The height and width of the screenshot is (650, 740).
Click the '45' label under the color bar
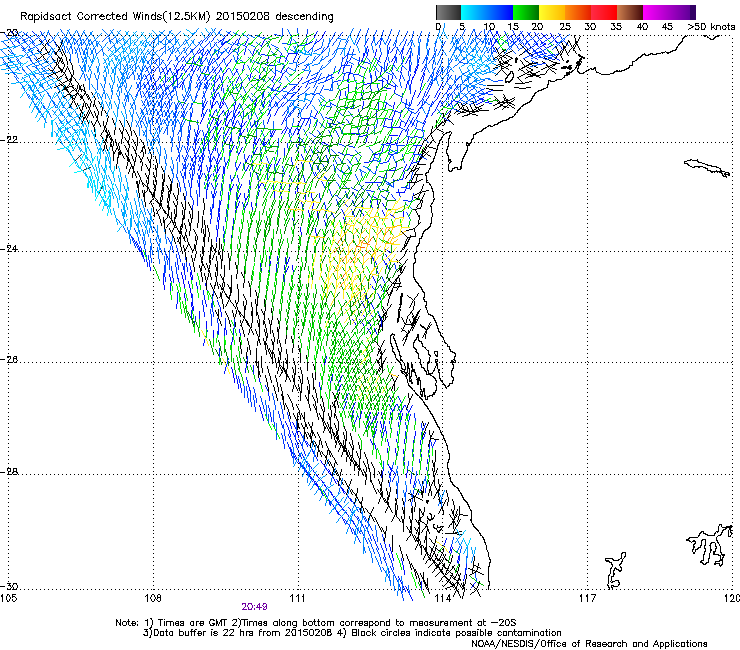click(x=667, y=27)
